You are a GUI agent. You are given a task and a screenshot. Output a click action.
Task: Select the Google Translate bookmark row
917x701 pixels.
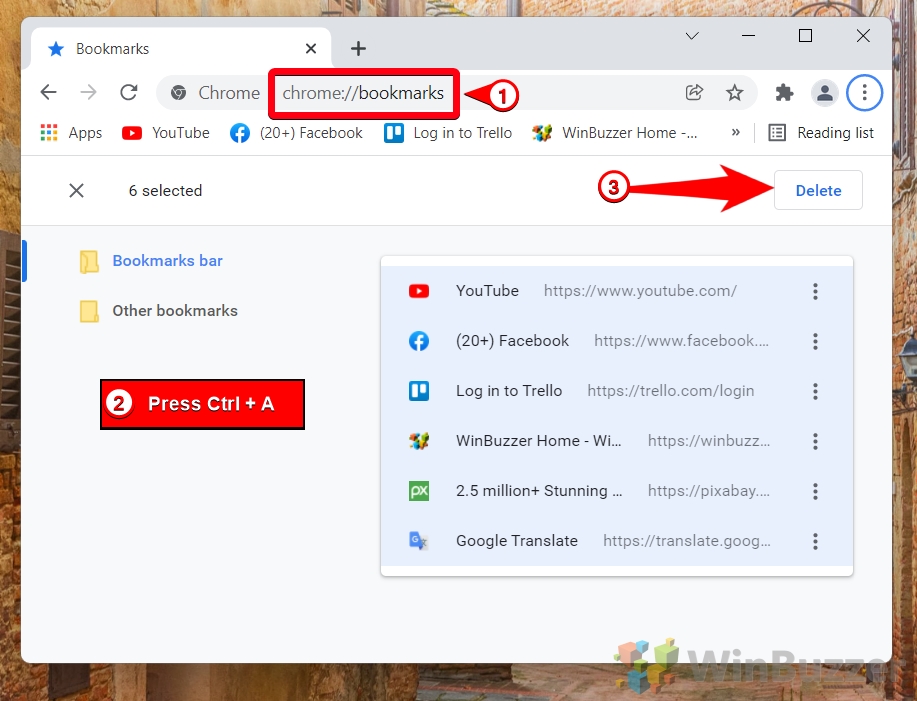click(617, 541)
